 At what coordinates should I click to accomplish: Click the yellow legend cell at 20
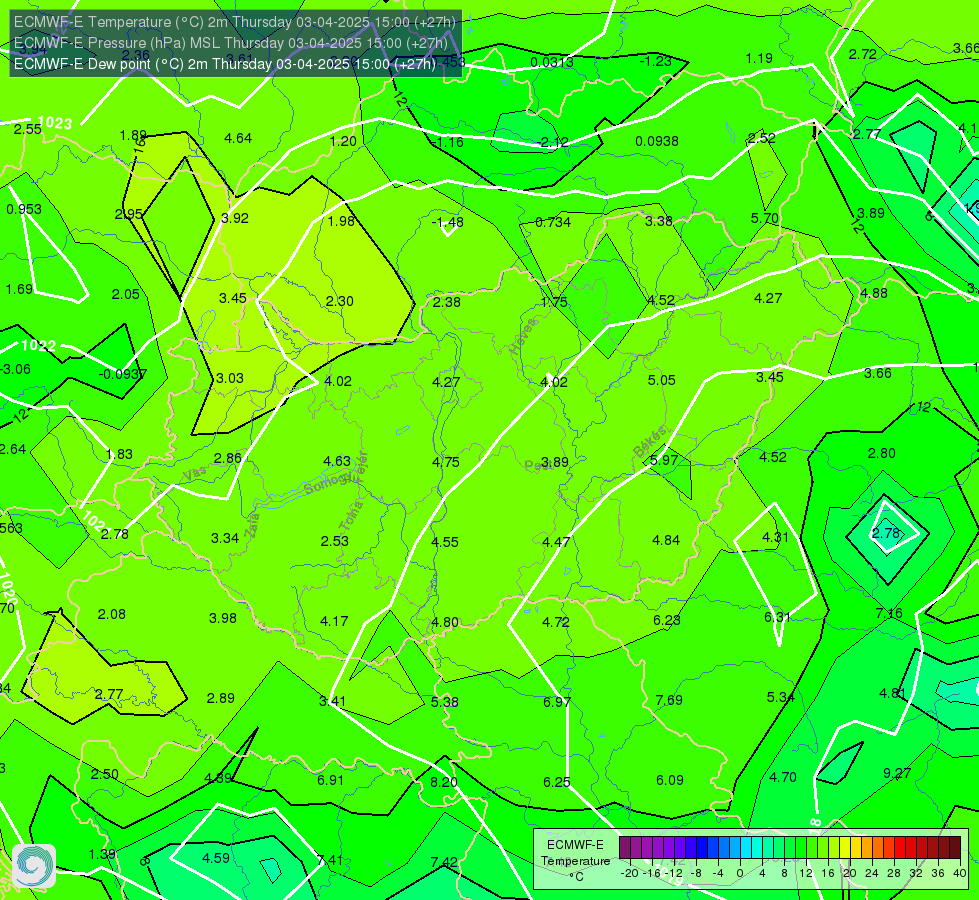(x=845, y=848)
